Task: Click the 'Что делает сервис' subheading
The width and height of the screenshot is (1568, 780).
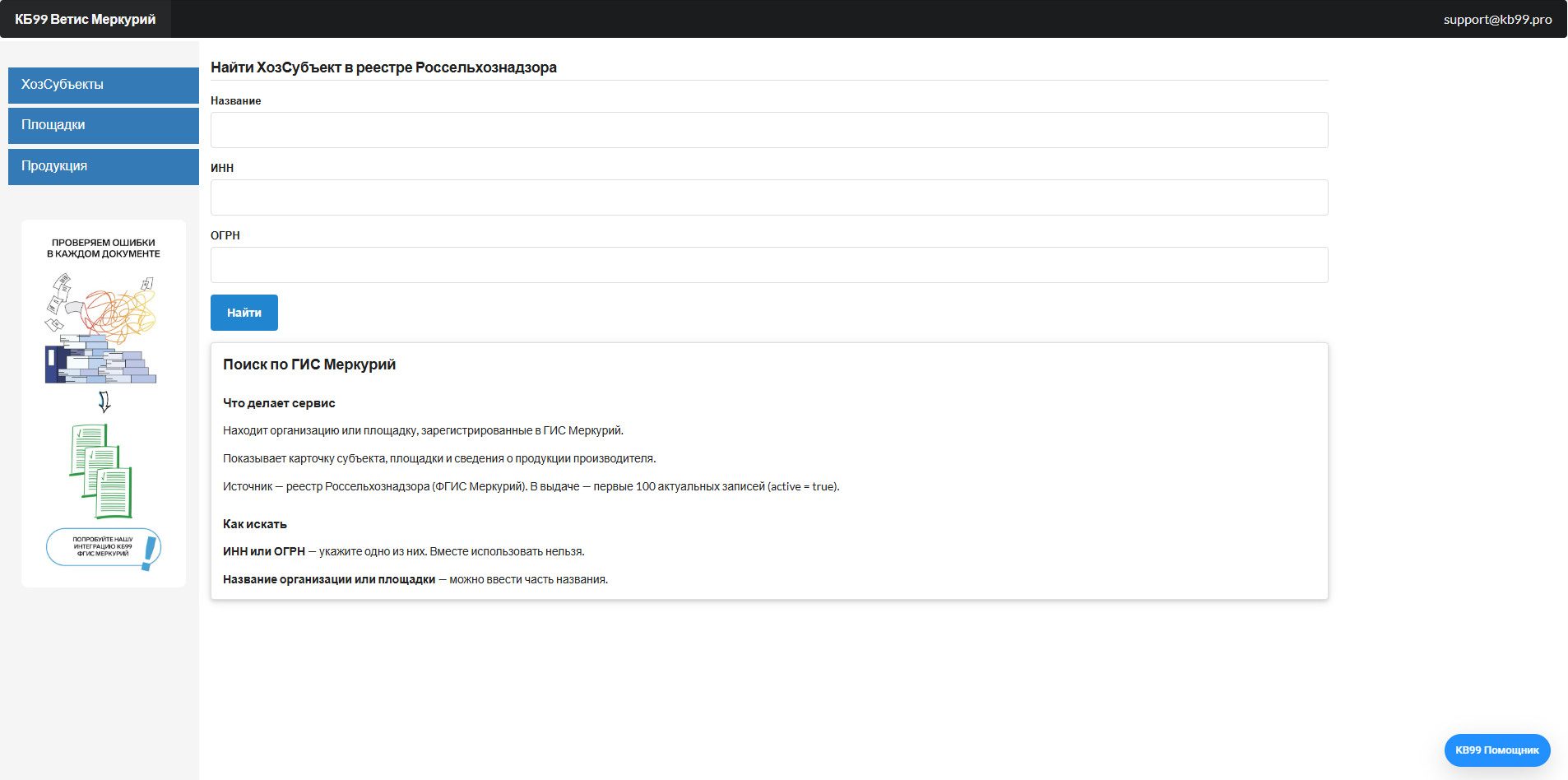Action: click(279, 403)
